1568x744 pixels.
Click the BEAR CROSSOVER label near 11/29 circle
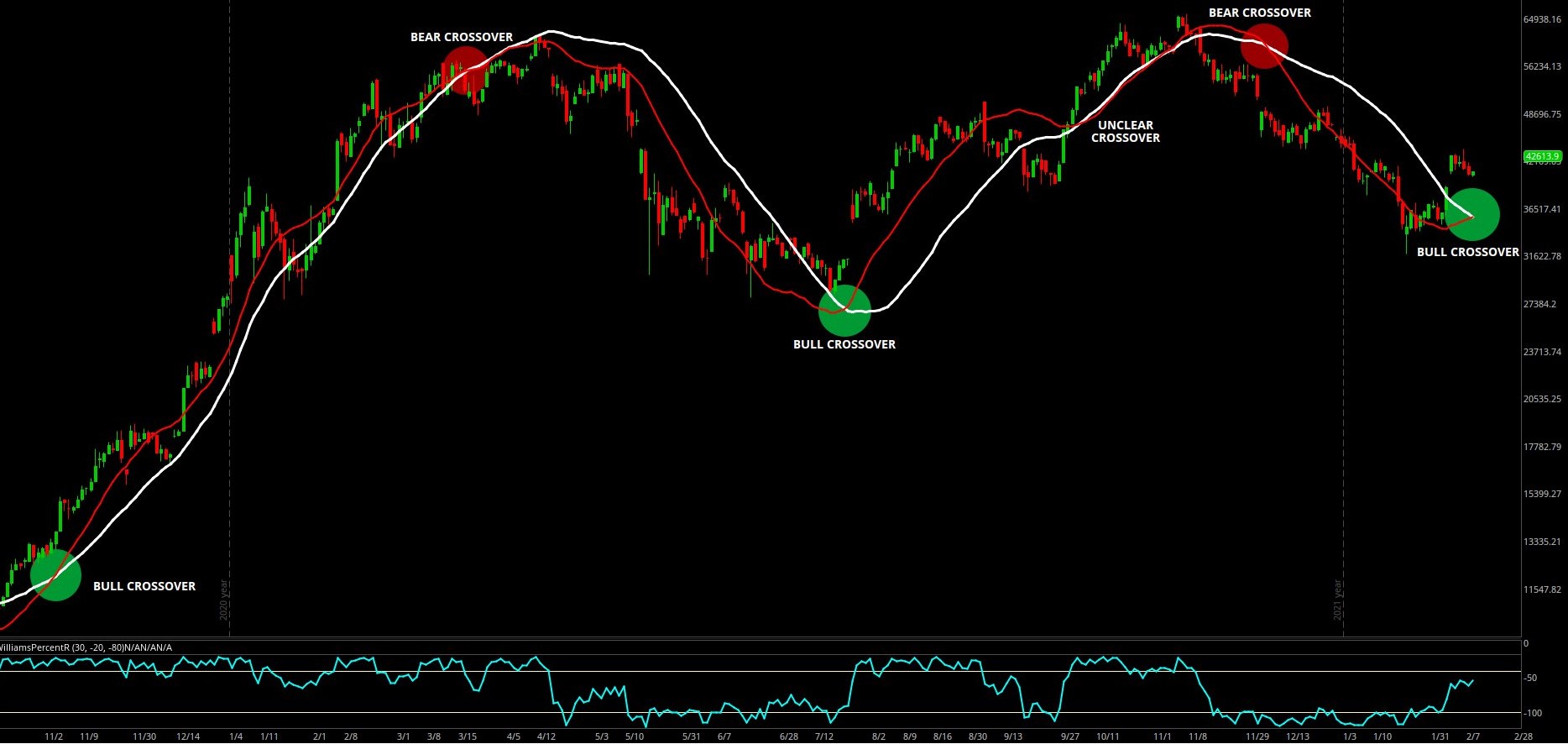point(1259,13)
